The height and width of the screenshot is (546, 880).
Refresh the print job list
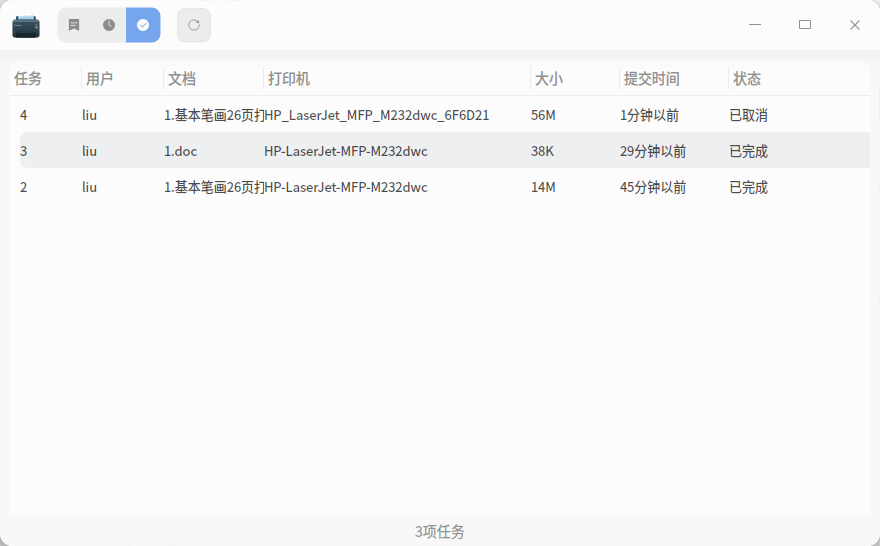194,25
